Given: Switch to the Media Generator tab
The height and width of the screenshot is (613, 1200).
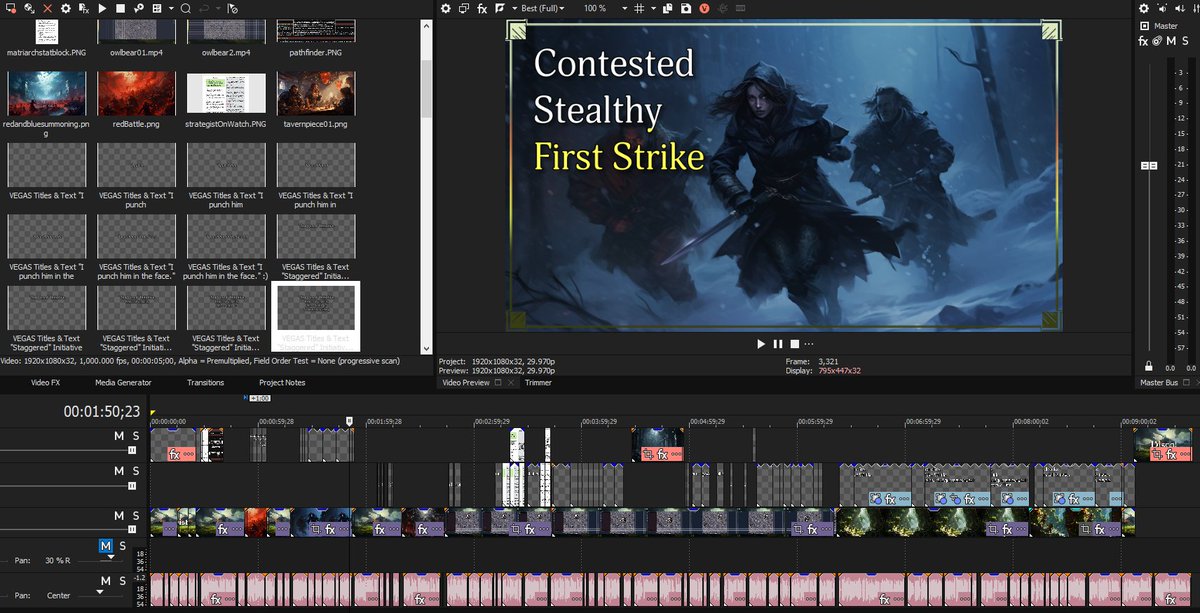Looking at the screenshot, I should coord(123,383).
